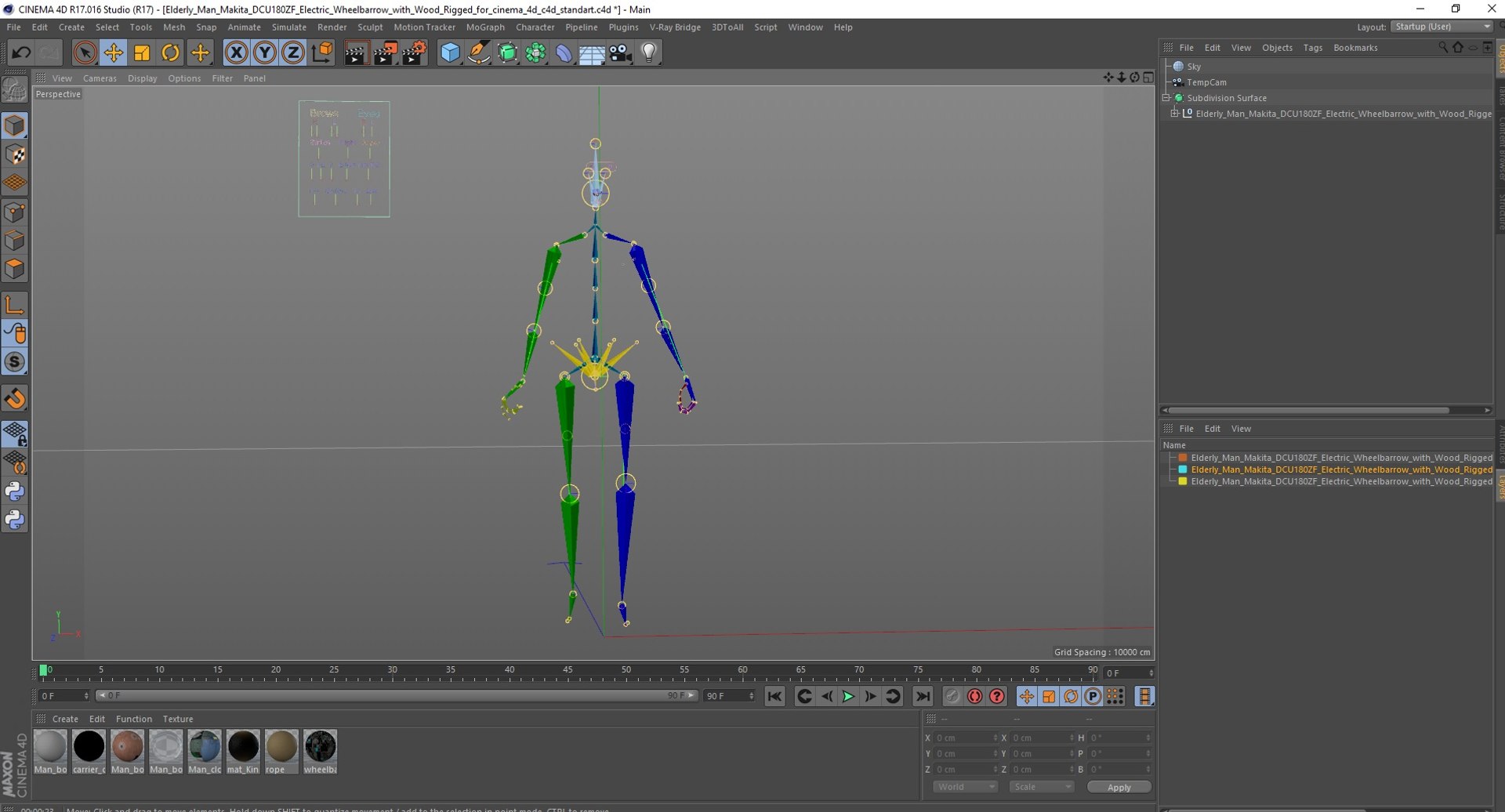Toggle Parameter keyframe recording
The image size is (1505, 812).
(1093, 696)
